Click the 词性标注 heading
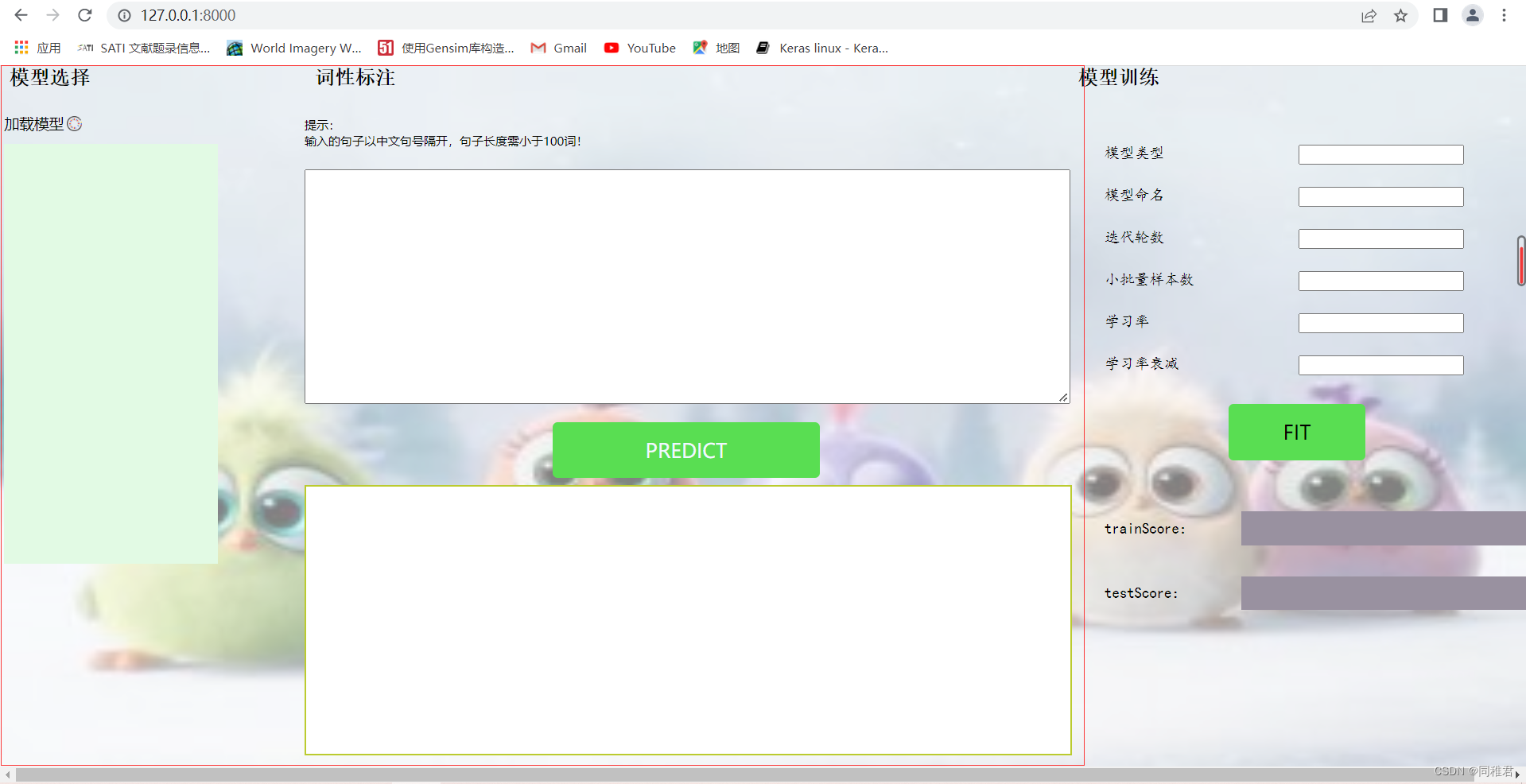 point(355,77)
